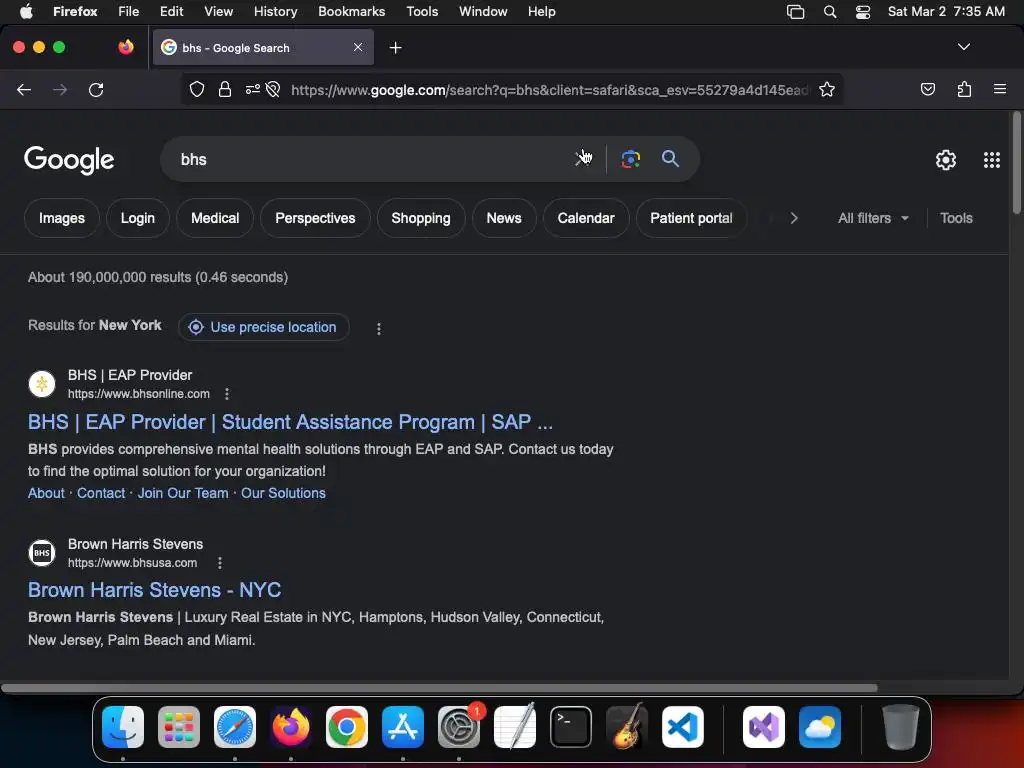Open the Pocket save icon

point(927,89)
